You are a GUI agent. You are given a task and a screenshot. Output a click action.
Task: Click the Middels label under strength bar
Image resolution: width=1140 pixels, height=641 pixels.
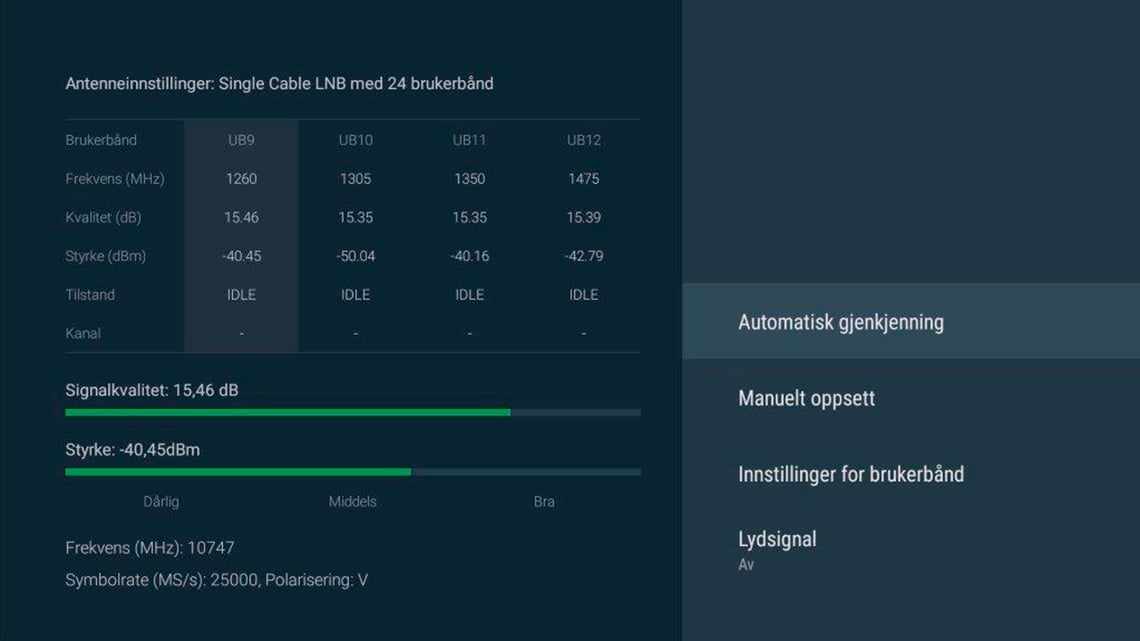(x=352, y=502)
